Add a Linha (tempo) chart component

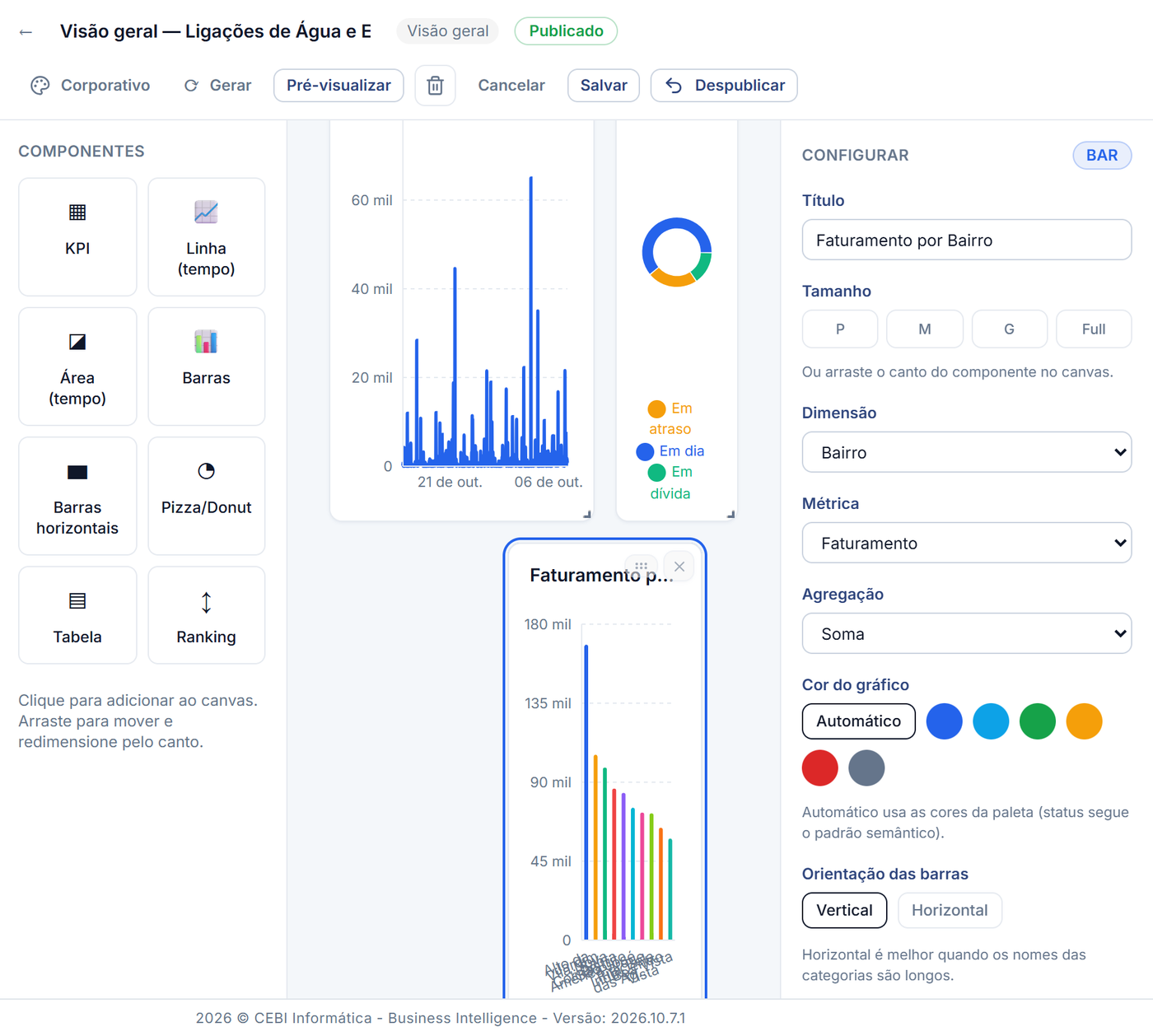coord(206,237)
